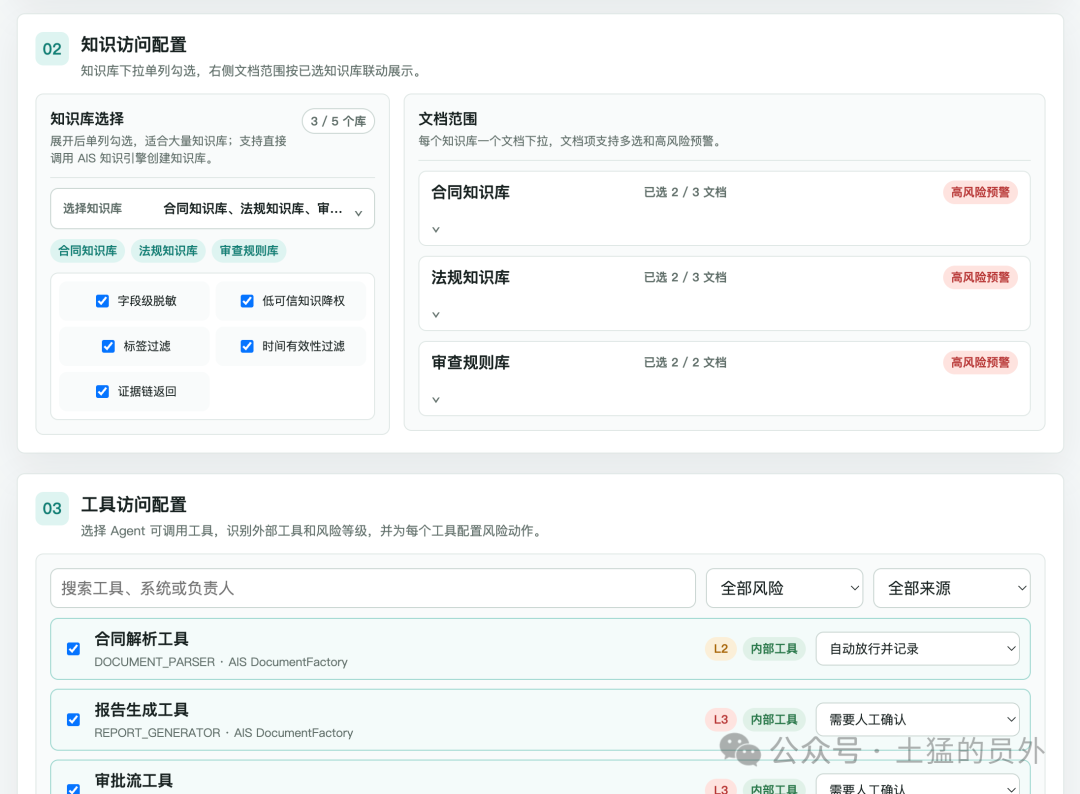Click 内部工具 tag on 报告生成工具
The image size is (1080, 794).
click(774, 720)
